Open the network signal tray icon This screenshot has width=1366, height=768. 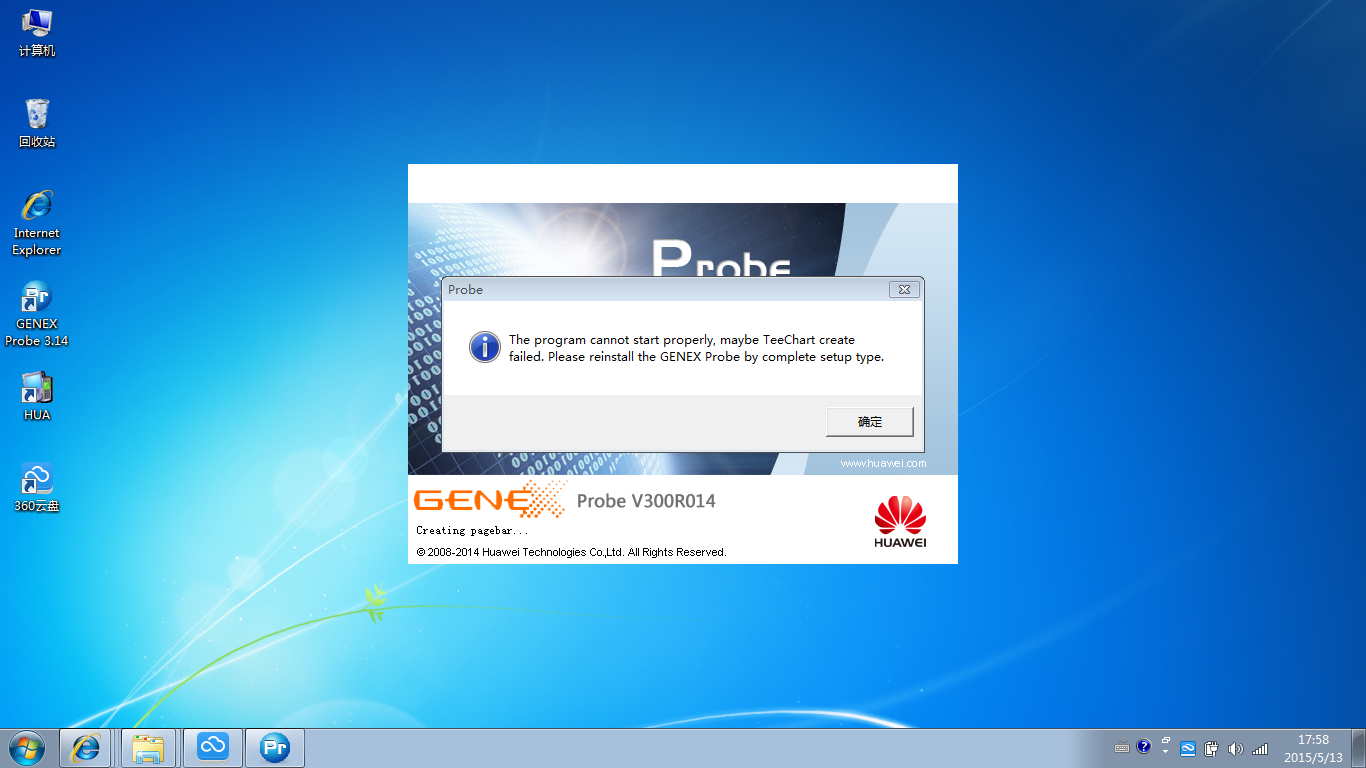[x=1260, y=748]
